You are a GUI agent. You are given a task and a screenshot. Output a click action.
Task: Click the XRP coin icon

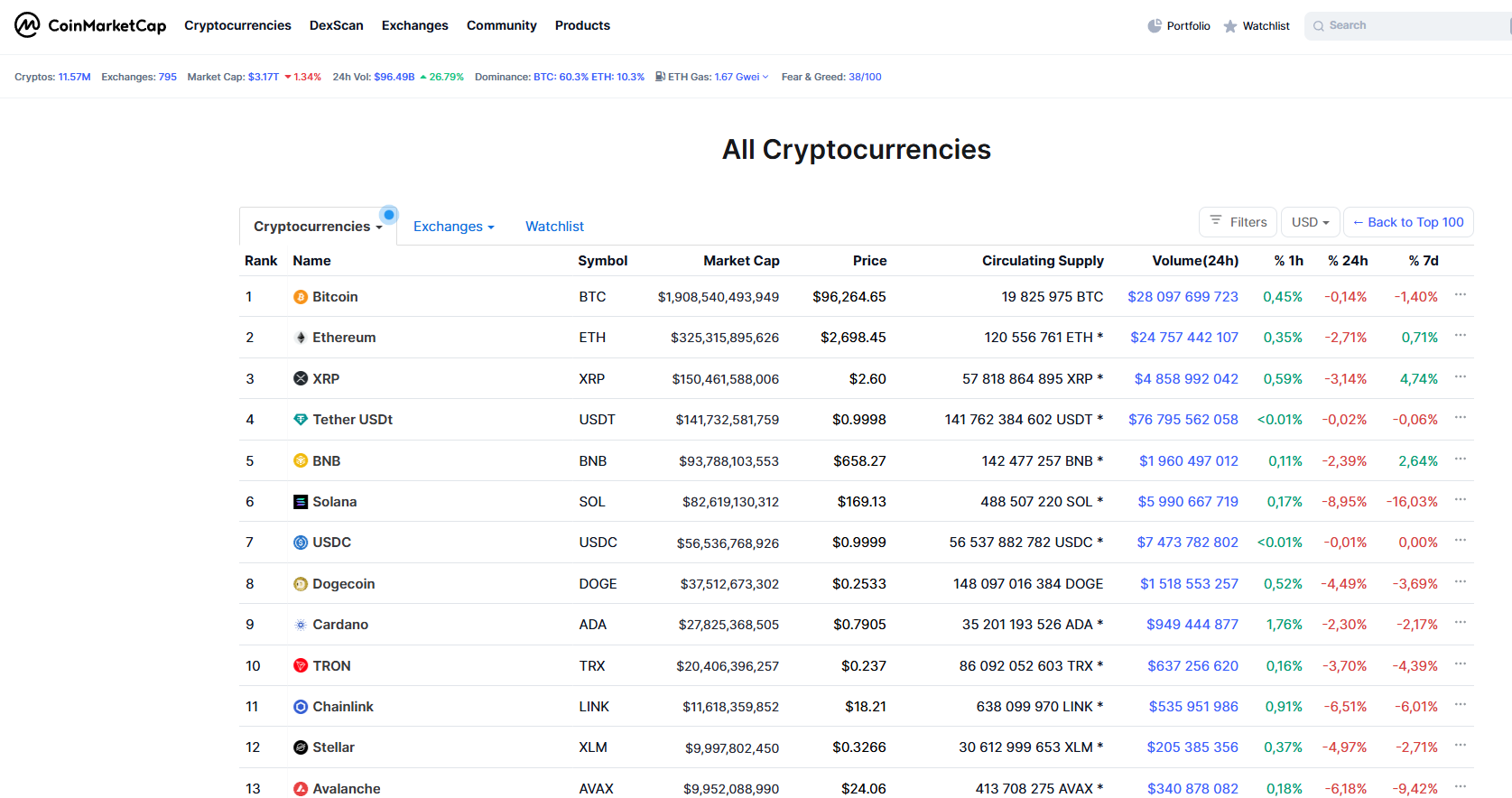click(301, 379)
